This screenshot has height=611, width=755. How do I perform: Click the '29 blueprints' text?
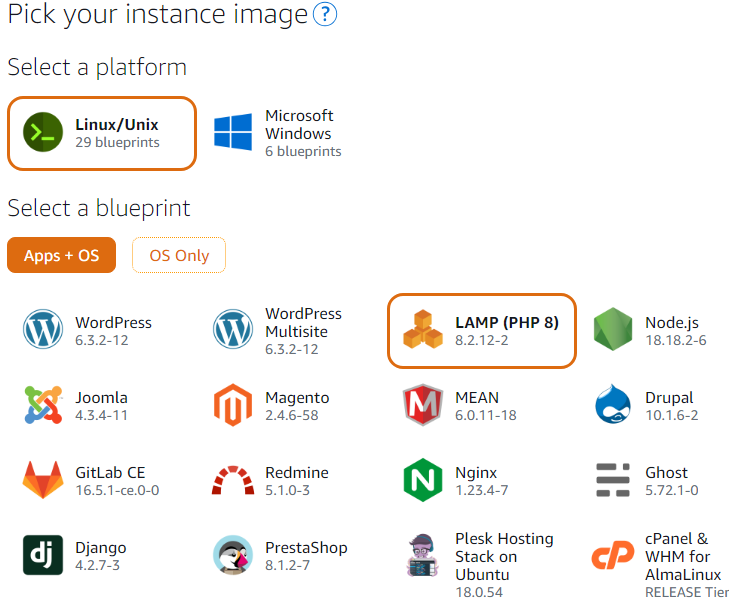pos(117,143)
